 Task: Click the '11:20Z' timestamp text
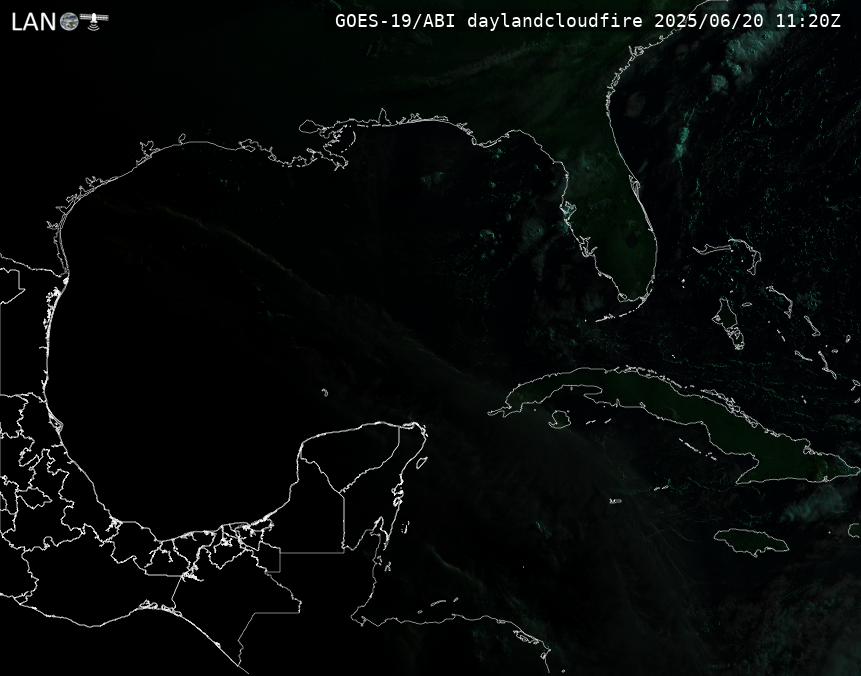coord(808,21)
